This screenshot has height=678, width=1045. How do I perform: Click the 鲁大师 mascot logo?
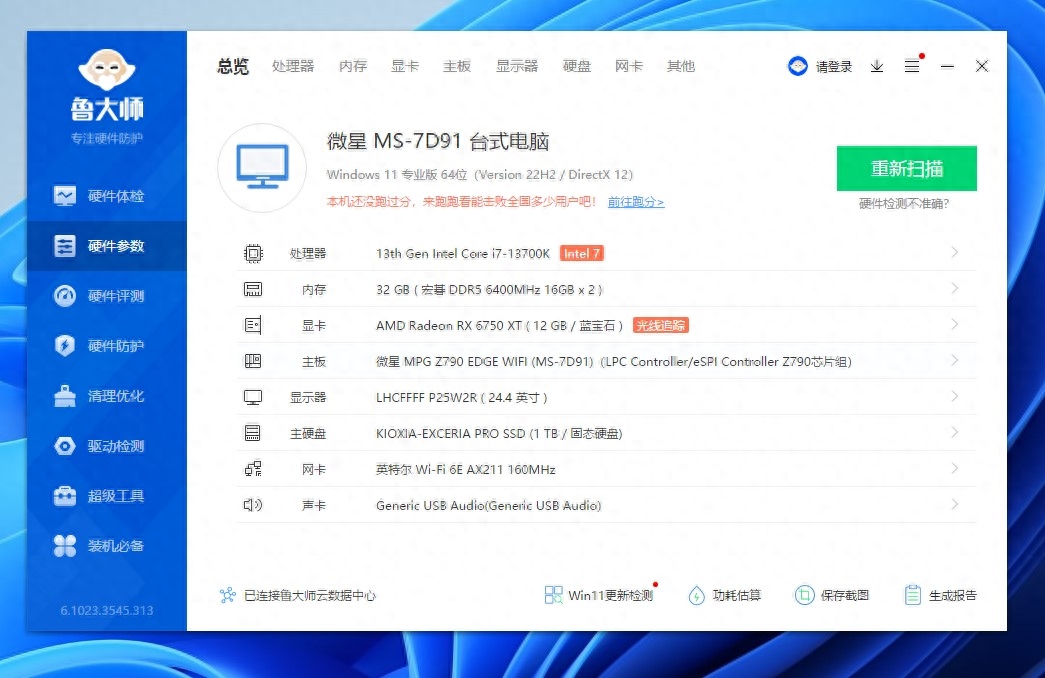click(x=107, y=70)
